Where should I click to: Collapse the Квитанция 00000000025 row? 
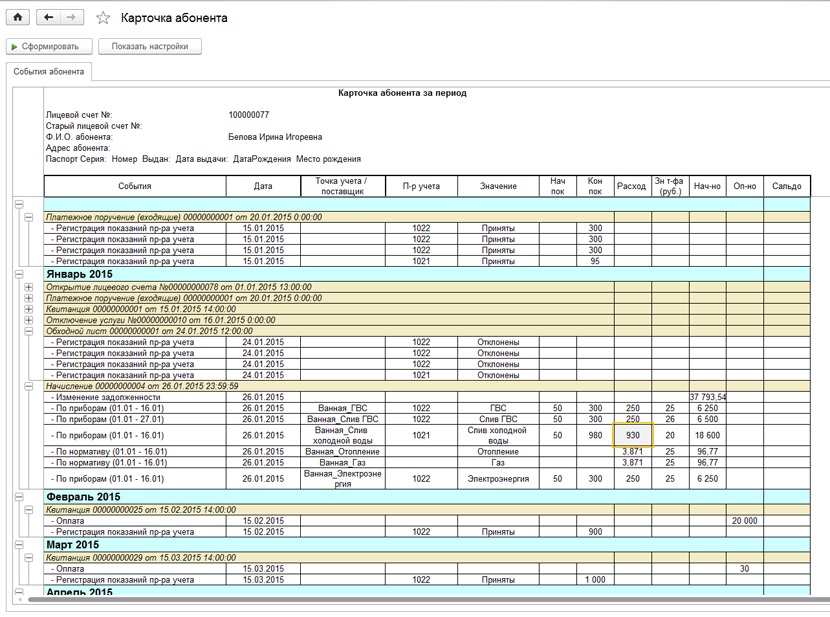tap(29, 510)
